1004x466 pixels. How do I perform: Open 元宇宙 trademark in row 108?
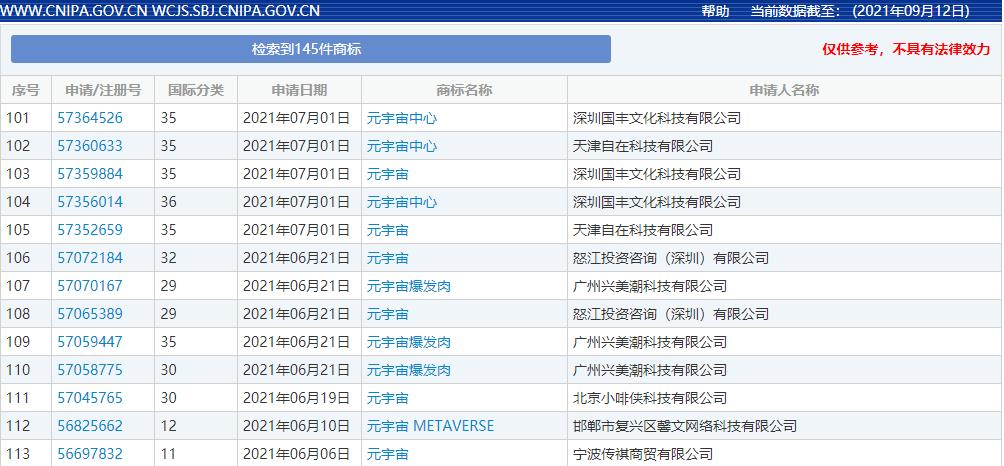387,314
